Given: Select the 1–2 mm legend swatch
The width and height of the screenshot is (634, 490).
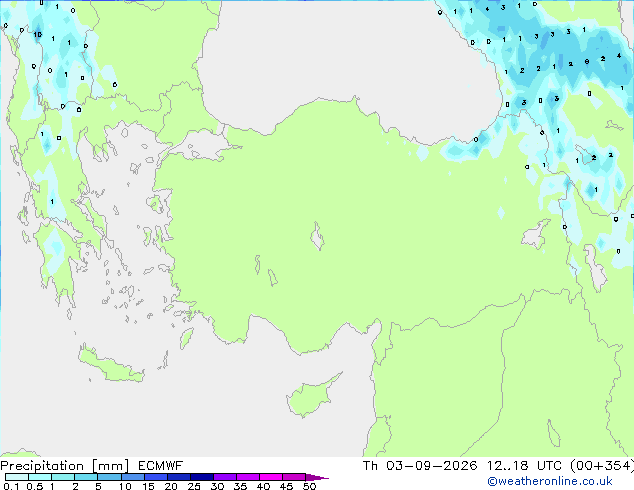Looking at the screenshot, I should (x=63, y=477).
